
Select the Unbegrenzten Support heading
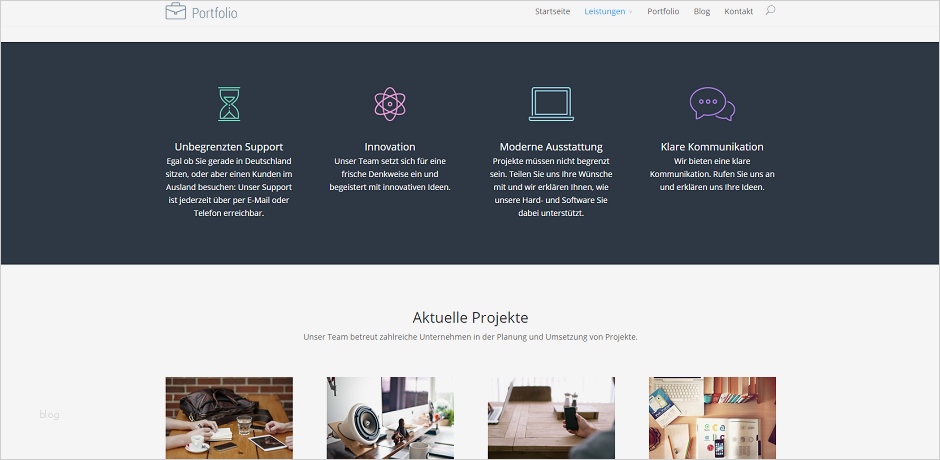[229, 147]
